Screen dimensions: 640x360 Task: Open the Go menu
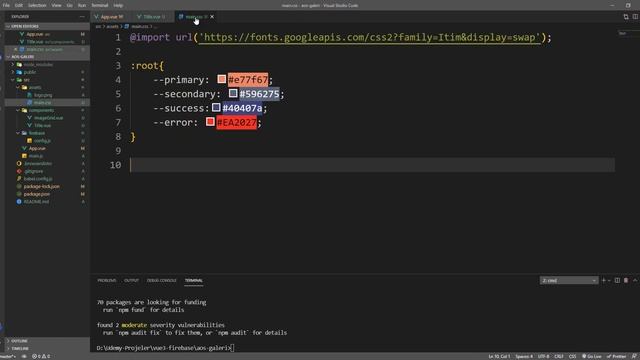(69, 5)
